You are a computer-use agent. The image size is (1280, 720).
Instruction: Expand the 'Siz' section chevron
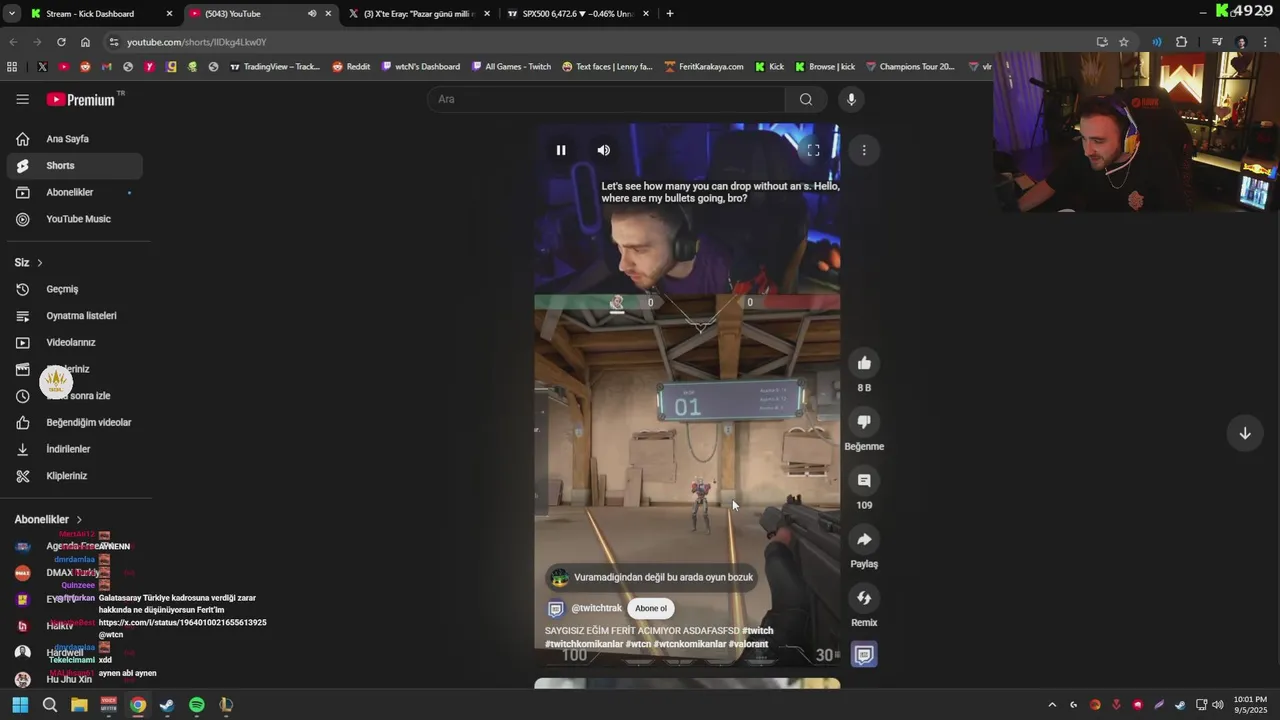pyautogui.click(x=40, y=263)
